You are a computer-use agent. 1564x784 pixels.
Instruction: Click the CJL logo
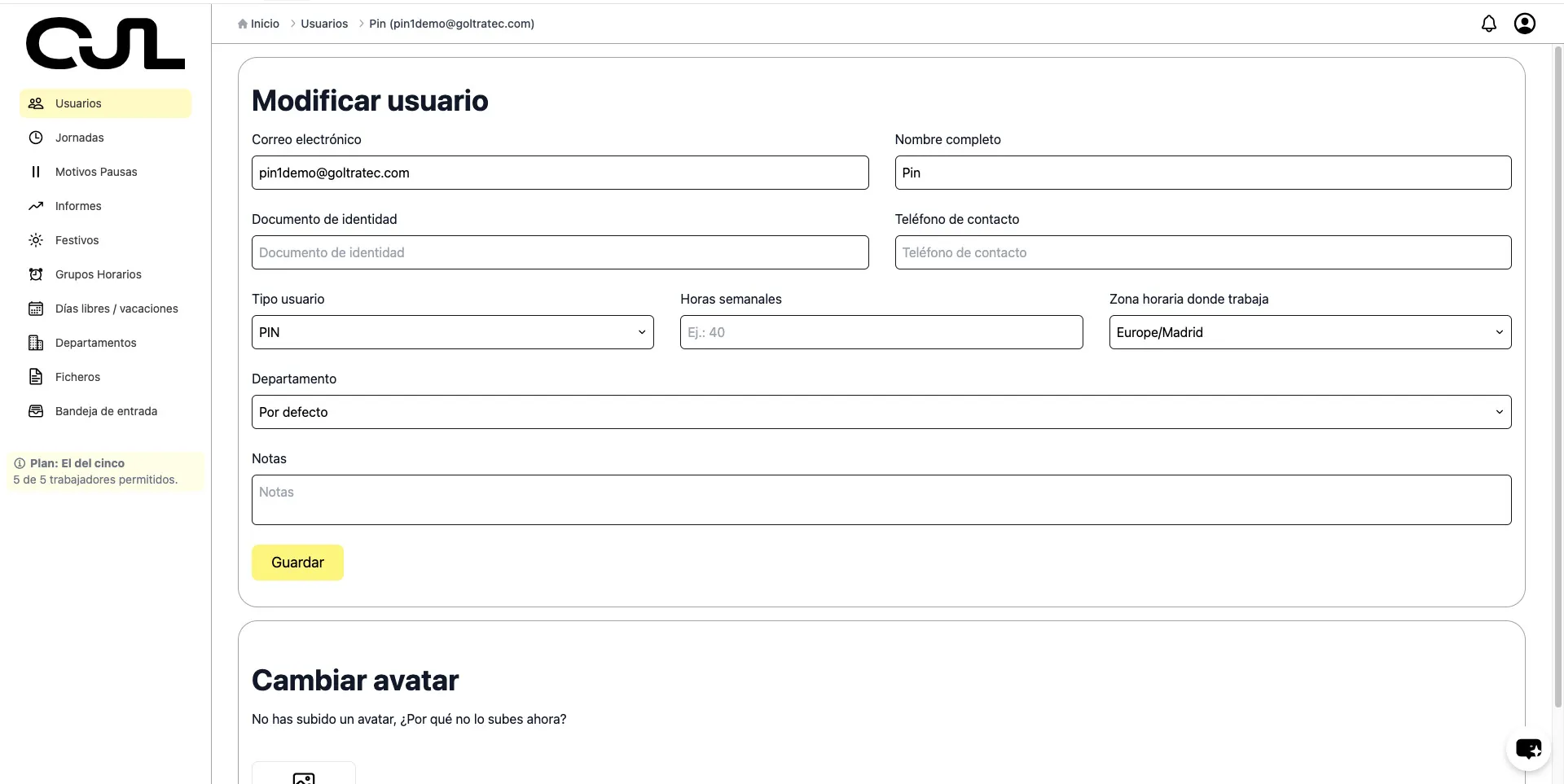(x=105, y=44)
